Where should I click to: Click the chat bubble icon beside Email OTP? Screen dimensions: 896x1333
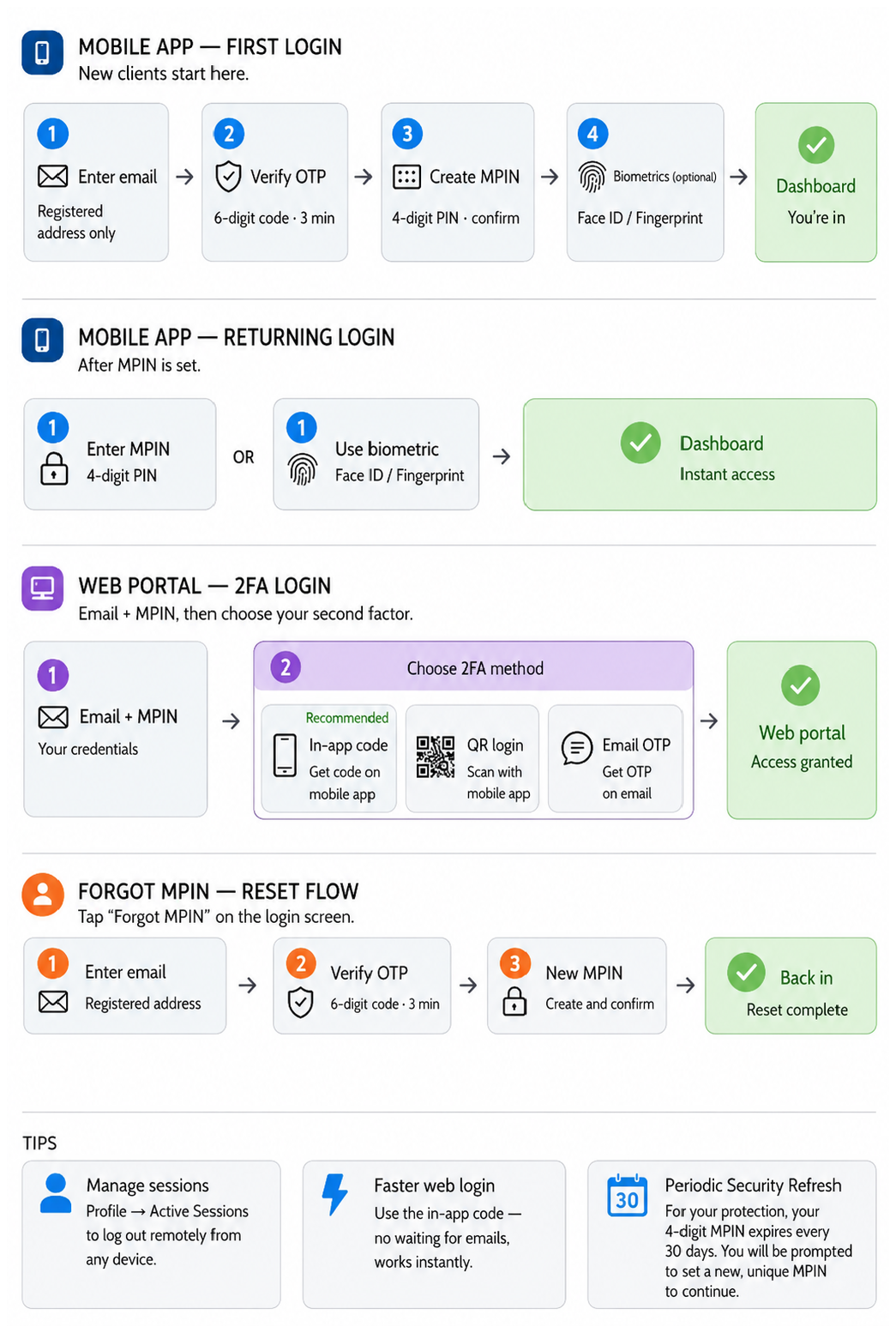tap(577, 748)
